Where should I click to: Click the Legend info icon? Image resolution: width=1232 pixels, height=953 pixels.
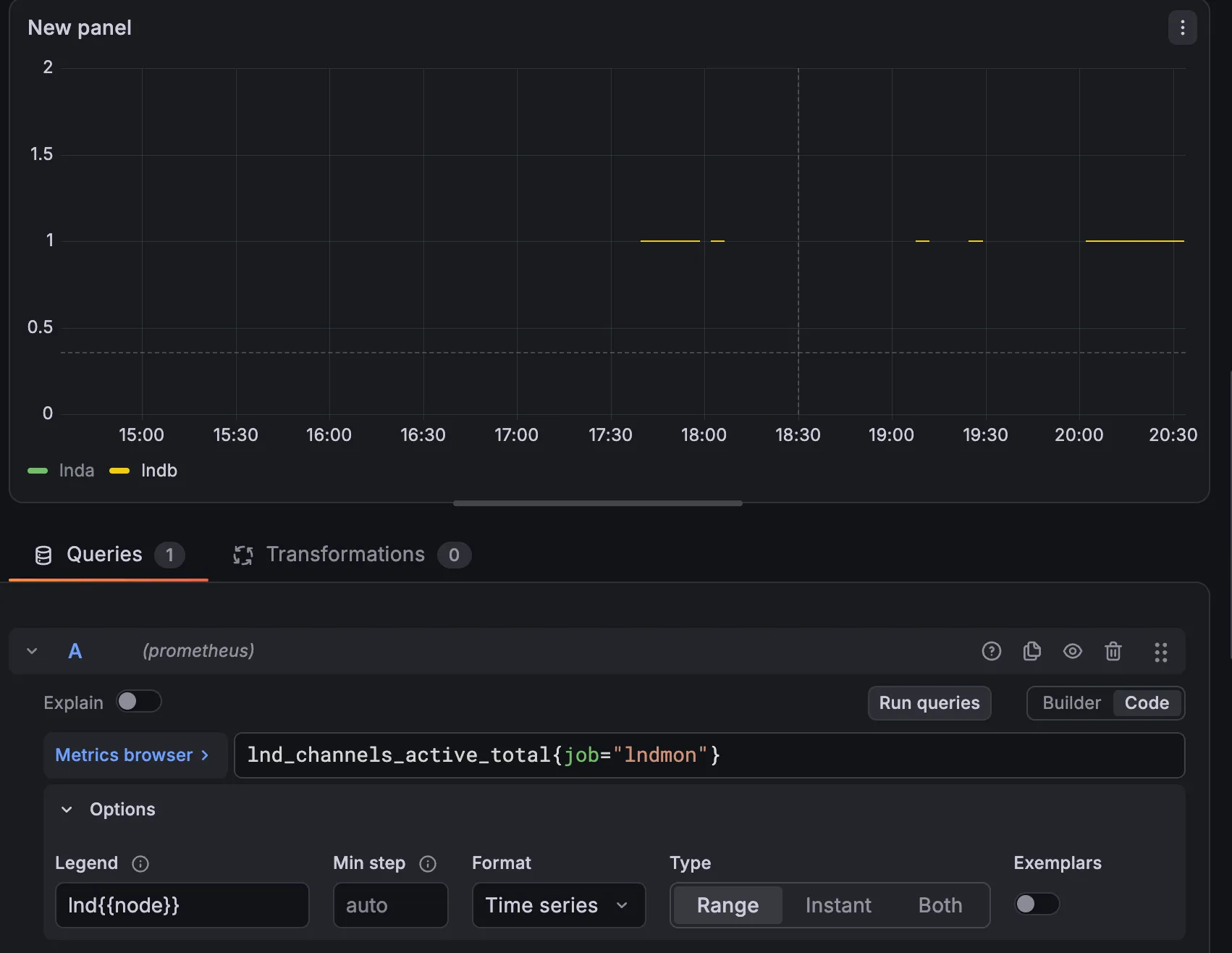coord(140,863)
